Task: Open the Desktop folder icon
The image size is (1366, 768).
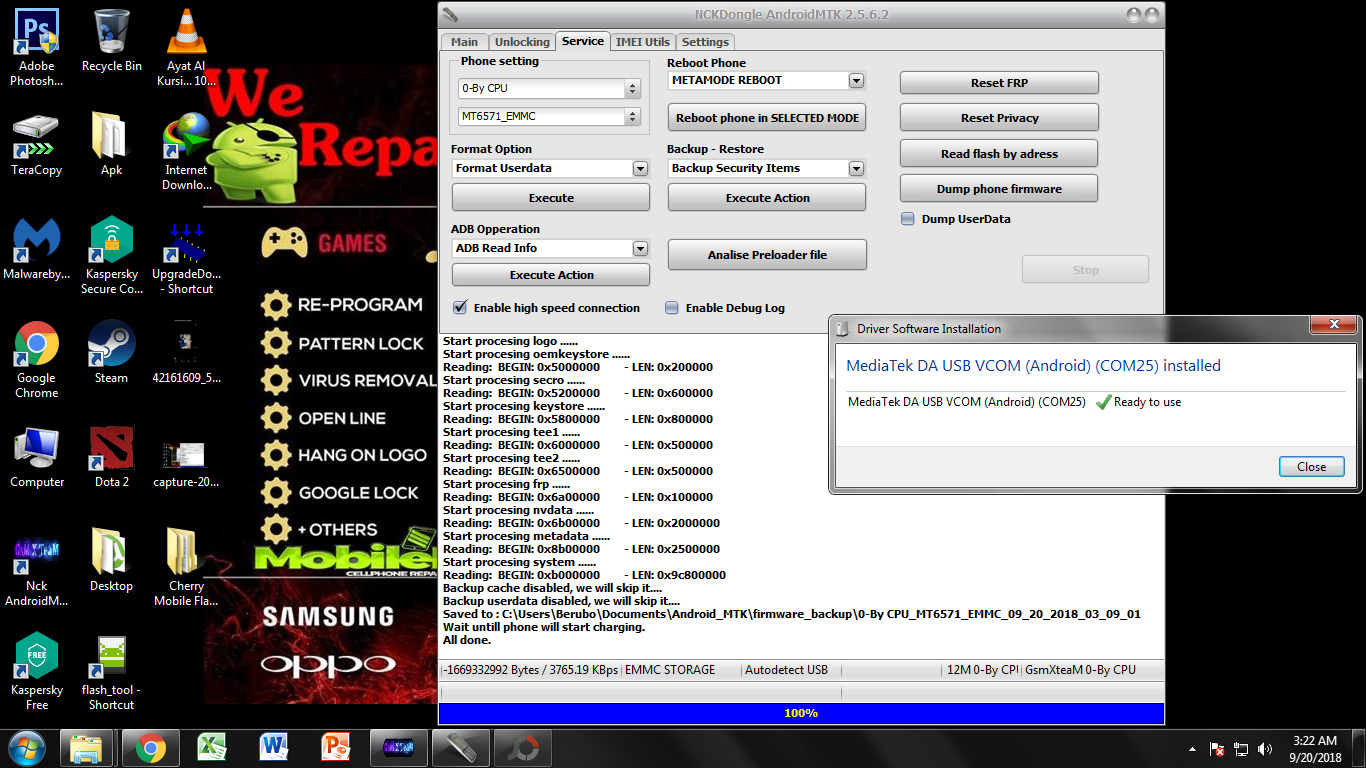Action: point(111,560)
